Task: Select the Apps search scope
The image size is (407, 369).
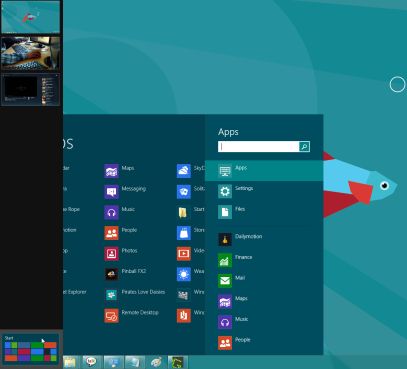Action: click(264, 171)
